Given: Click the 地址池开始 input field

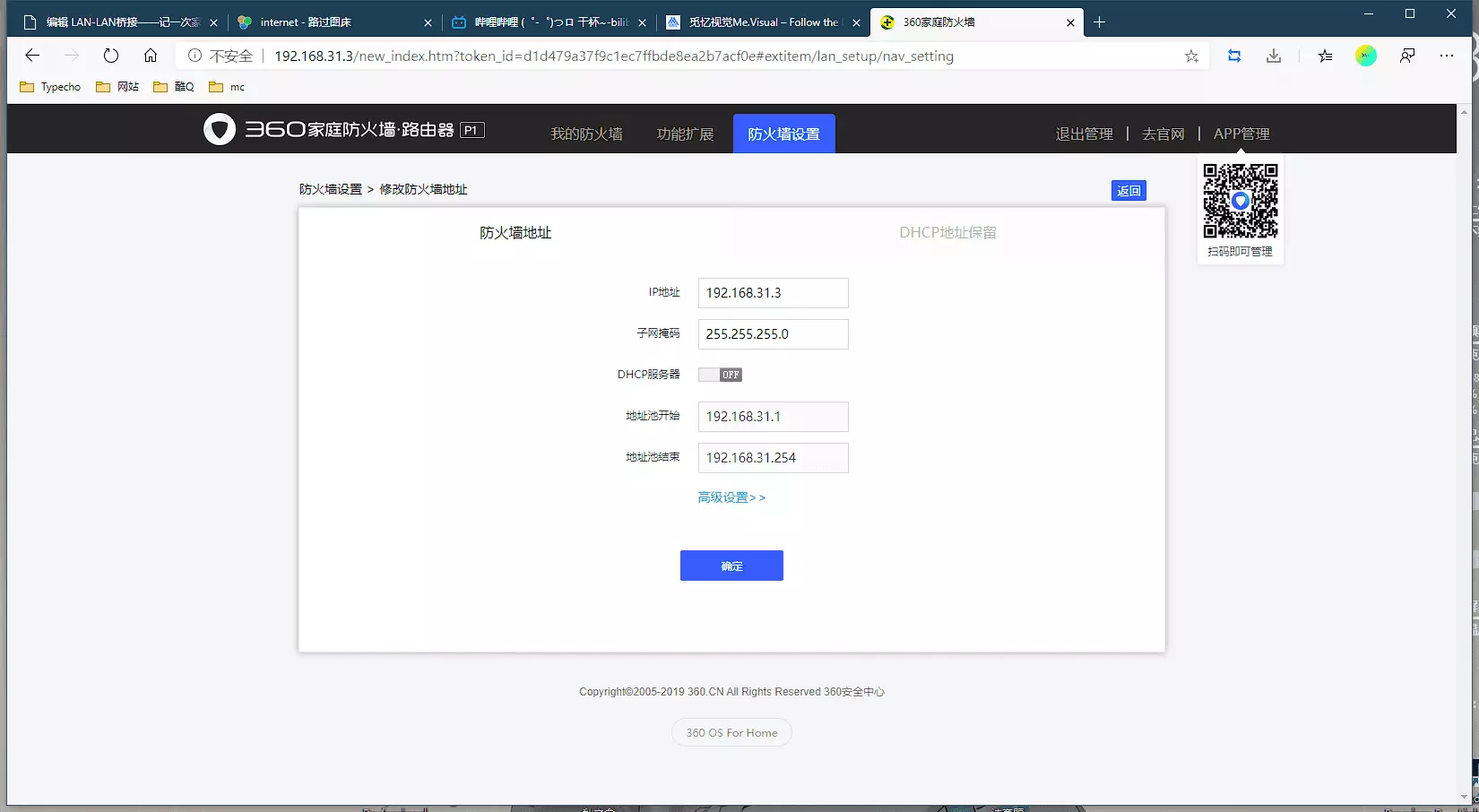Looking at the screenshot, I should pyautogui.click(x=774, y=417).
